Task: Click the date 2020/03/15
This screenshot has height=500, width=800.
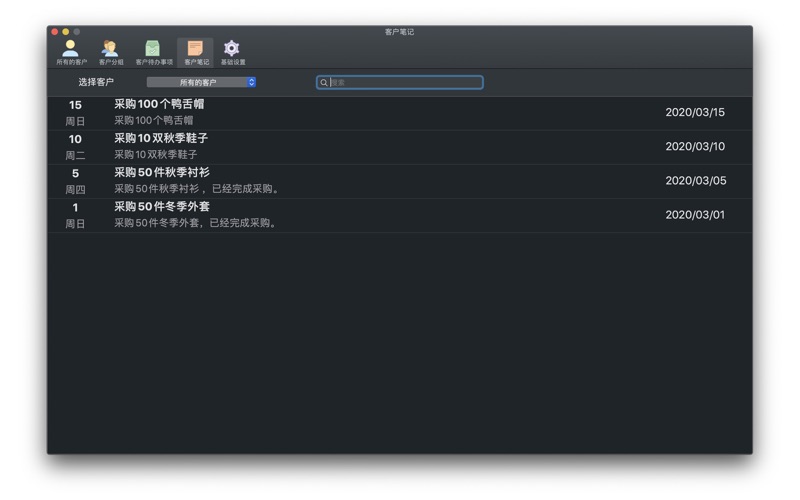Action: point(695,112)
